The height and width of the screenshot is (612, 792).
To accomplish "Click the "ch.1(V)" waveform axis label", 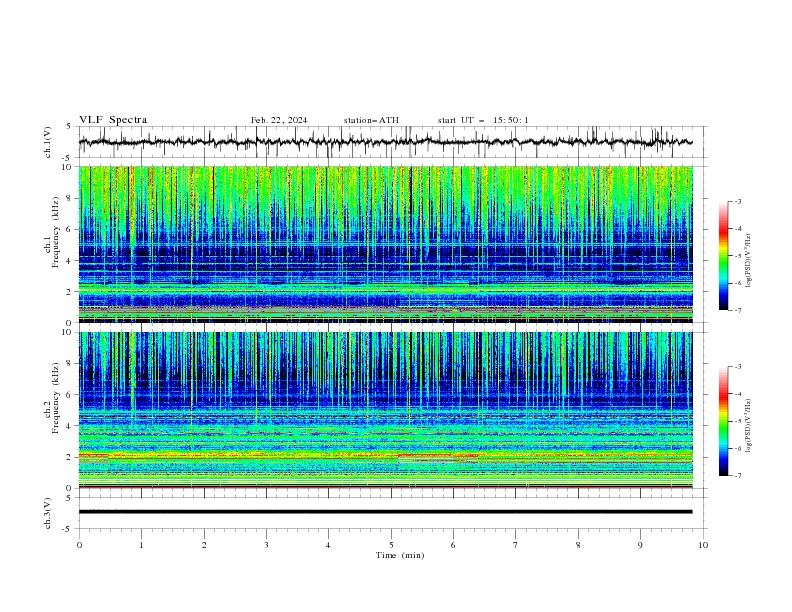I will pos(48,142).
